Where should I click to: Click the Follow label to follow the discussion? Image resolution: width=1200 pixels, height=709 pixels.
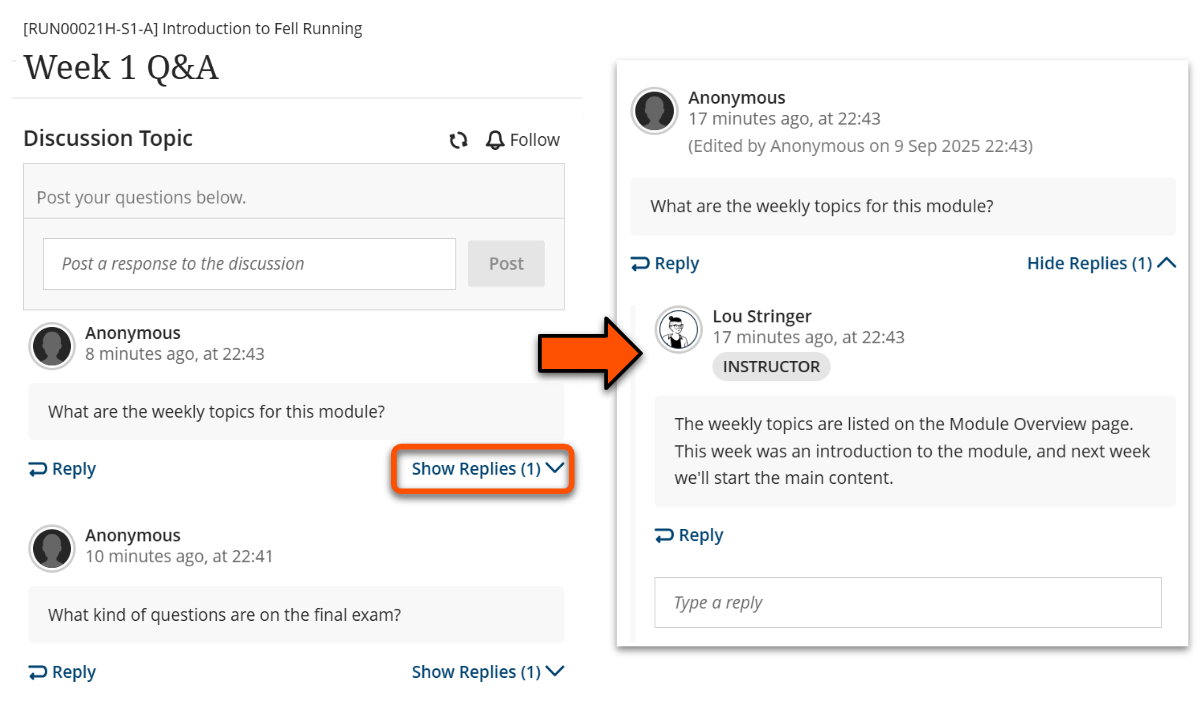click(x=534, y=140)
